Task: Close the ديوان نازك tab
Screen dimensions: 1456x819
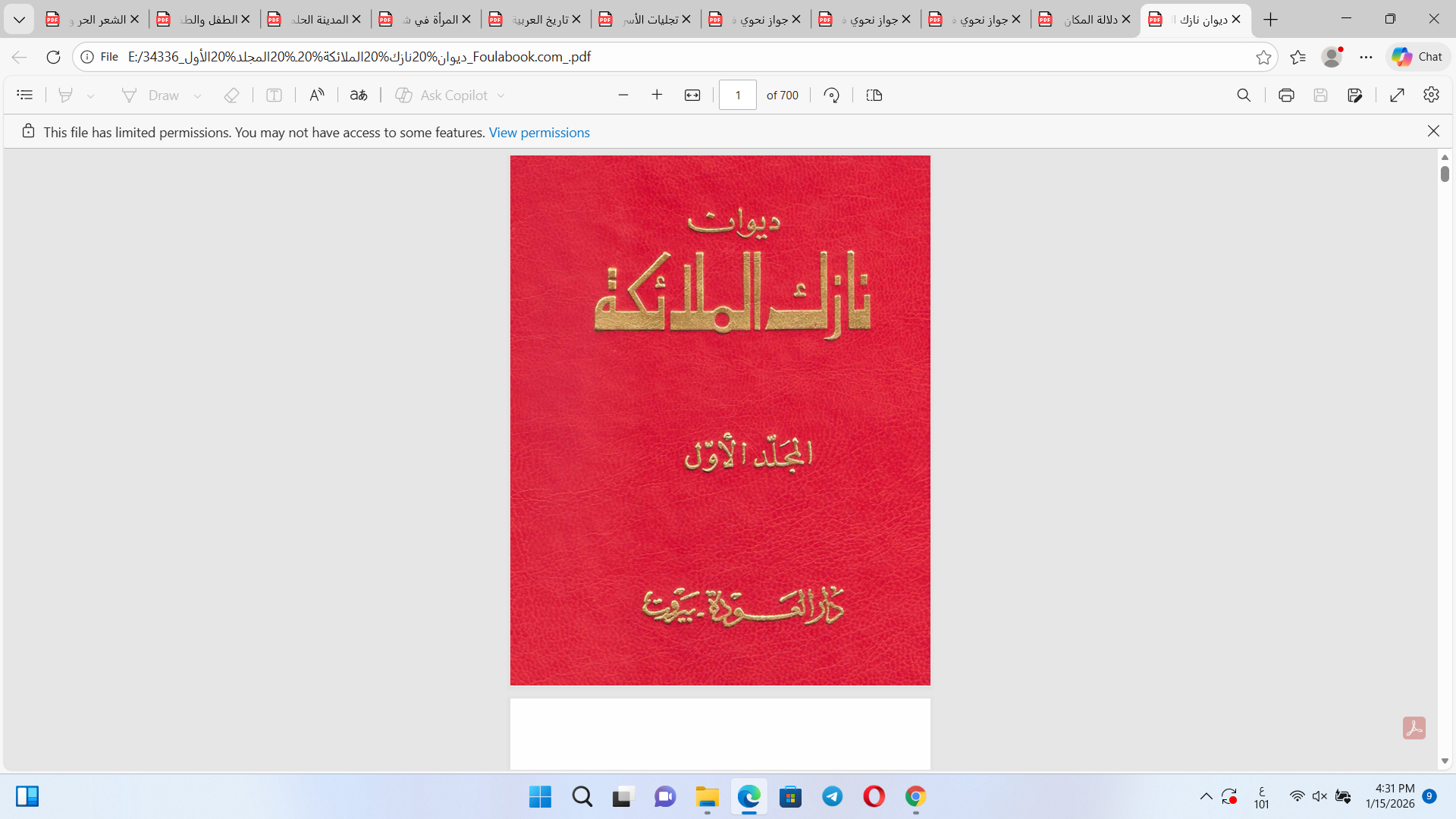Action: (x=1236, y=20)
